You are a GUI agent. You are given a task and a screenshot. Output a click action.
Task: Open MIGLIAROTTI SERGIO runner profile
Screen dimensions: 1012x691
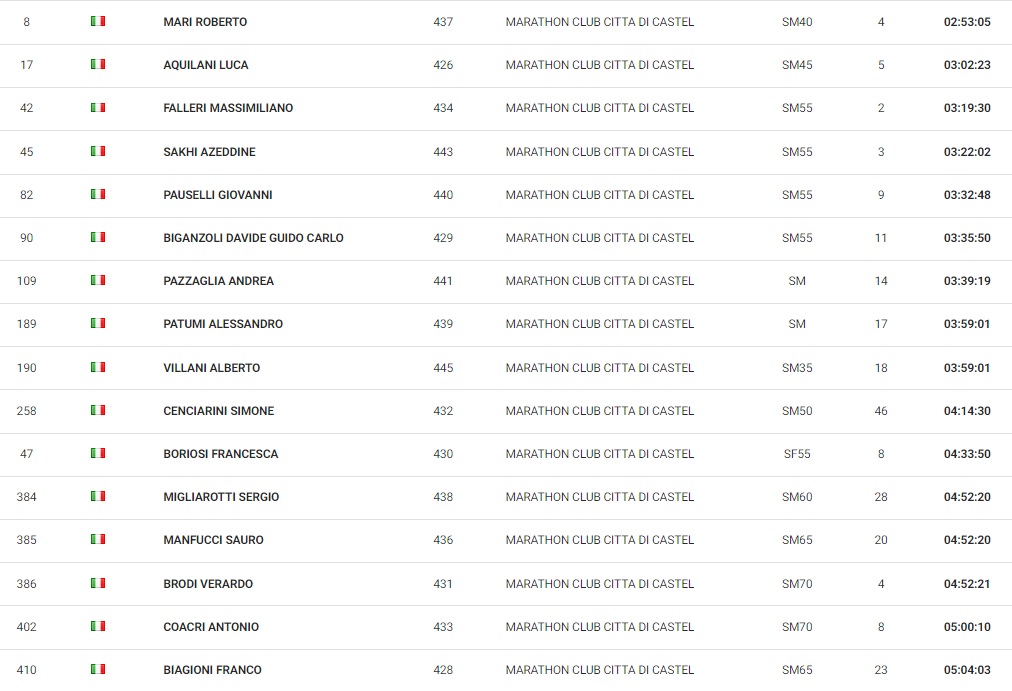click(221, 497)
